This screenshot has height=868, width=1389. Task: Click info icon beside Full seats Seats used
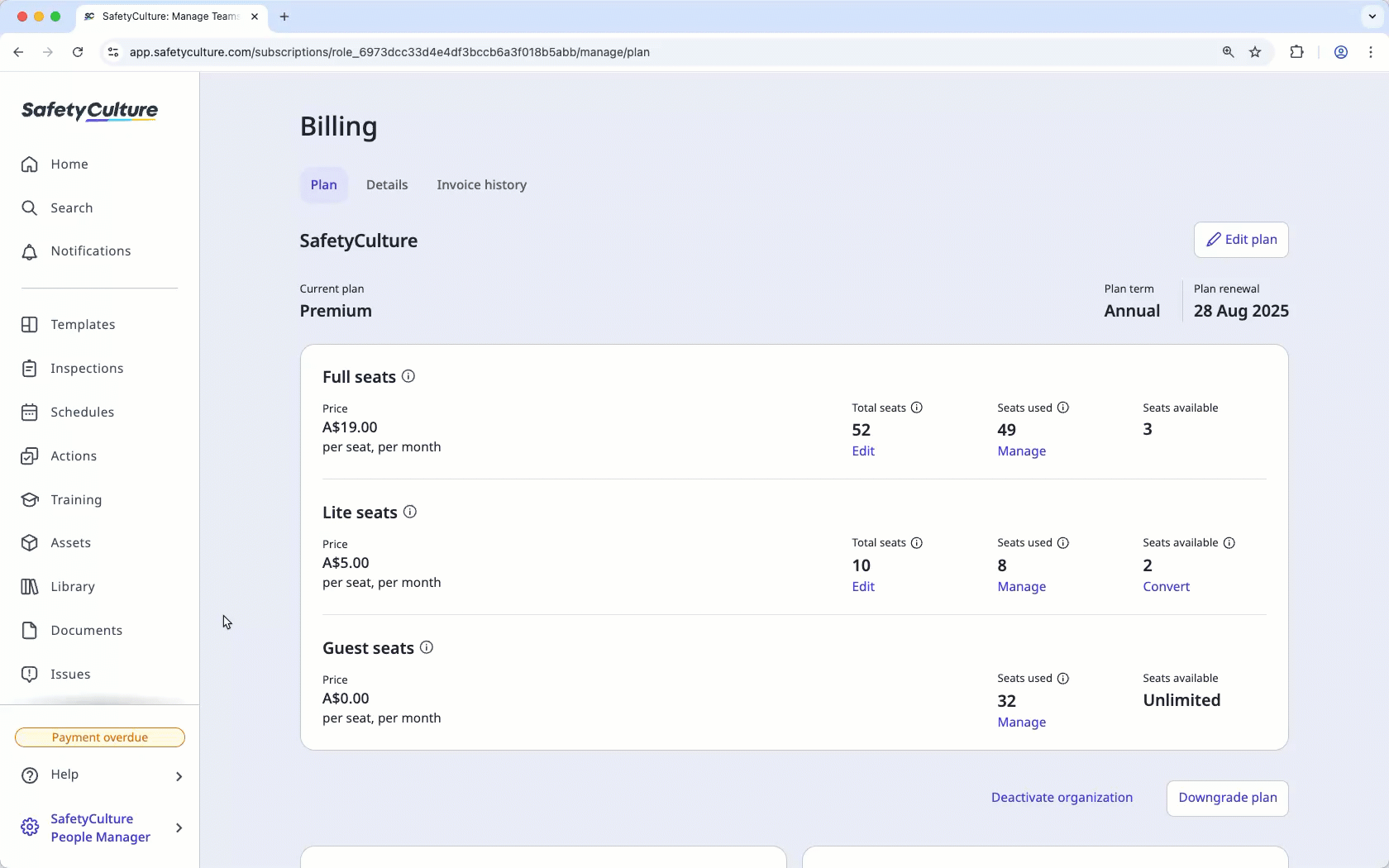(x=1063, y=408)
